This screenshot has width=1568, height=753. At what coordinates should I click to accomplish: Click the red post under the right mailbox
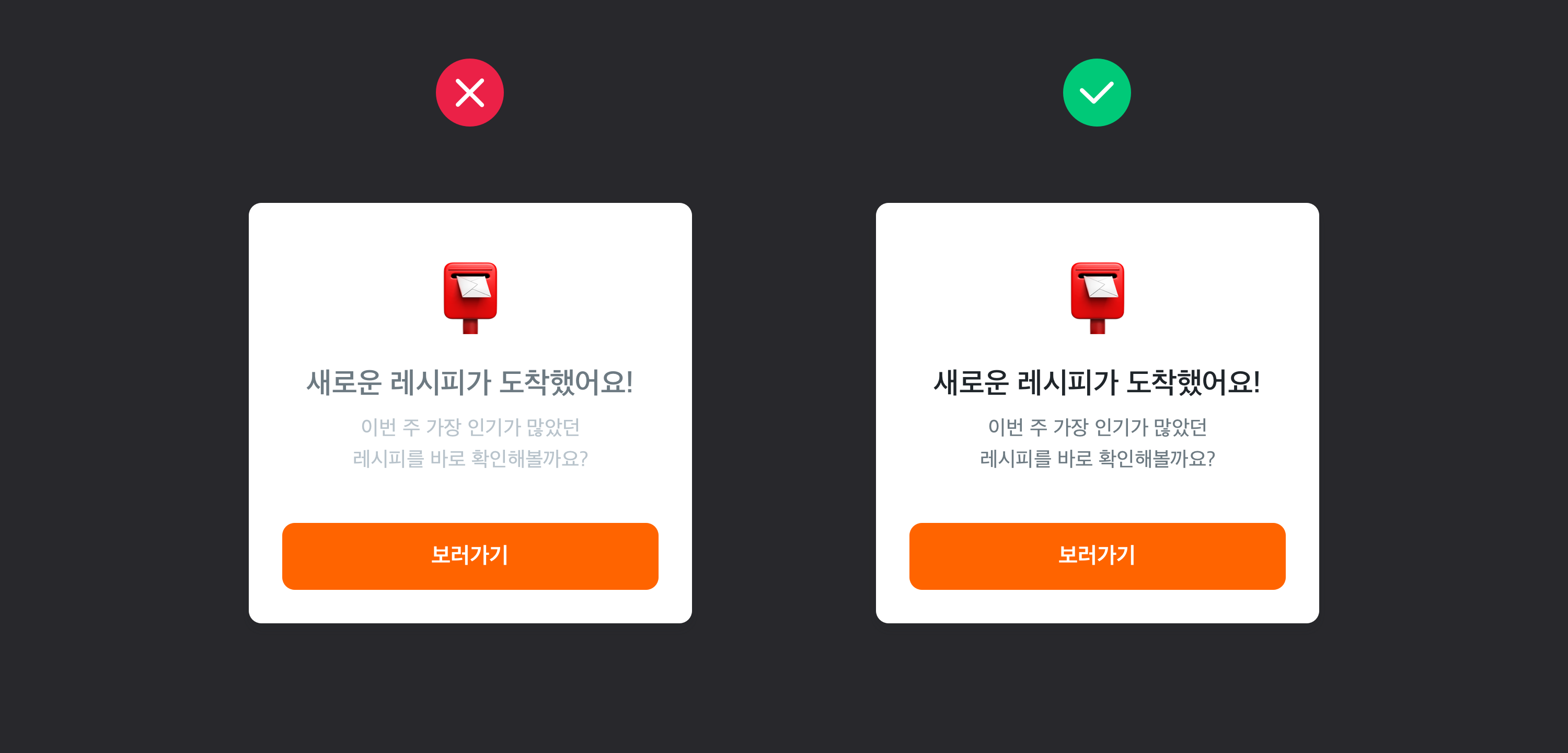(x=1097, y=326)
